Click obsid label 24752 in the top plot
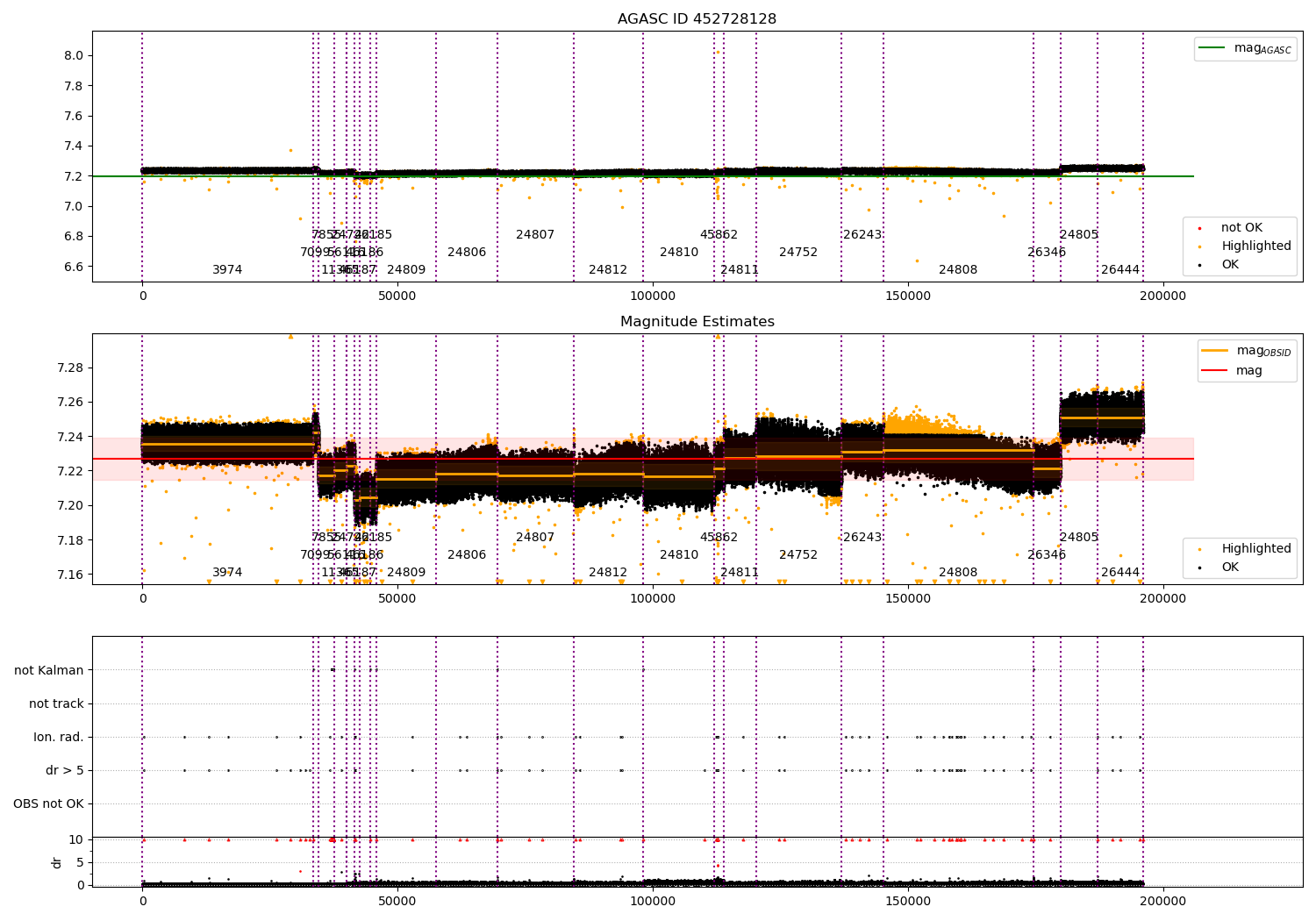Viewport: 1316px width, 921px height. click(798, 253)
